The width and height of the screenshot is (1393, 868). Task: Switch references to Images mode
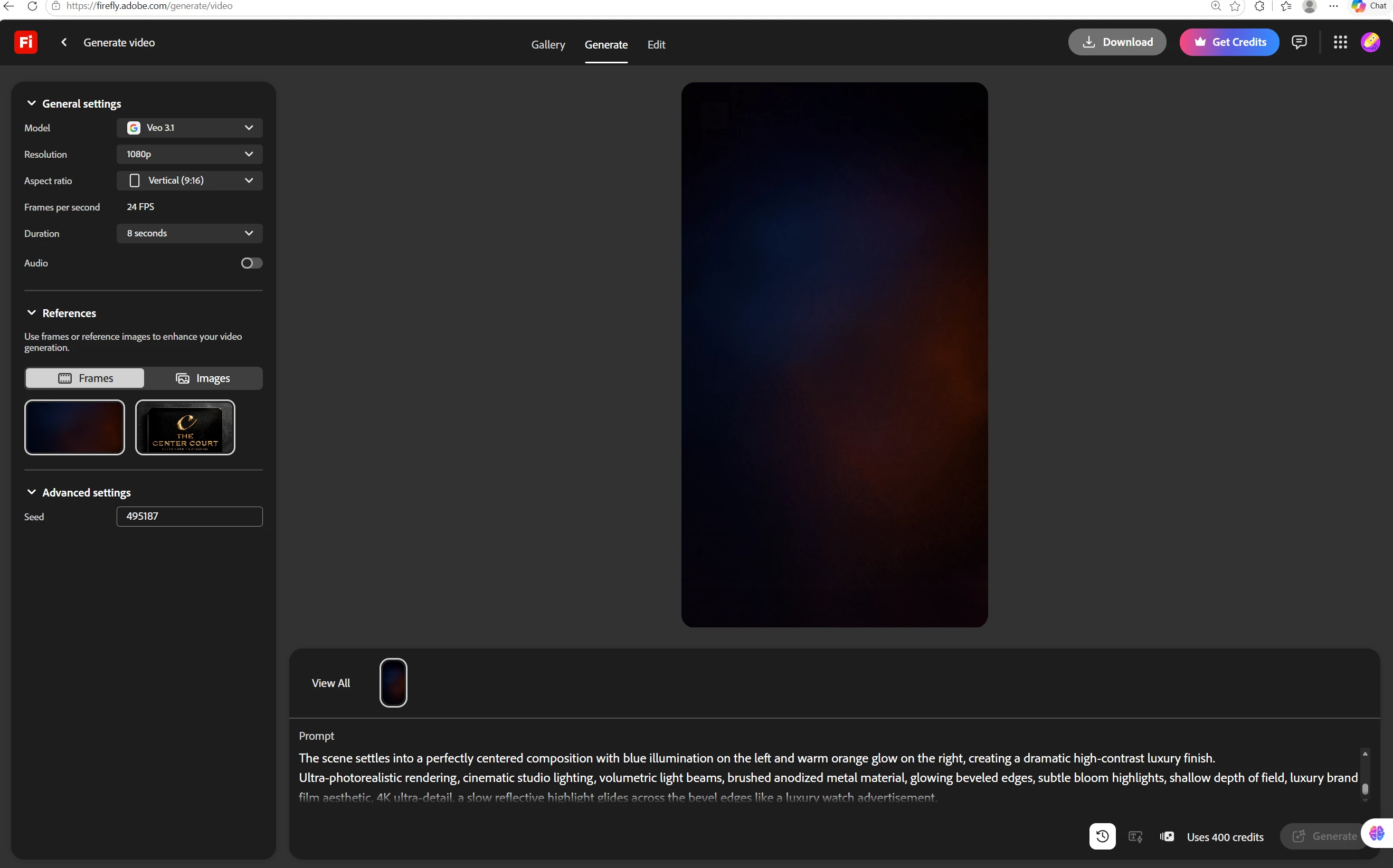[203, 378]
